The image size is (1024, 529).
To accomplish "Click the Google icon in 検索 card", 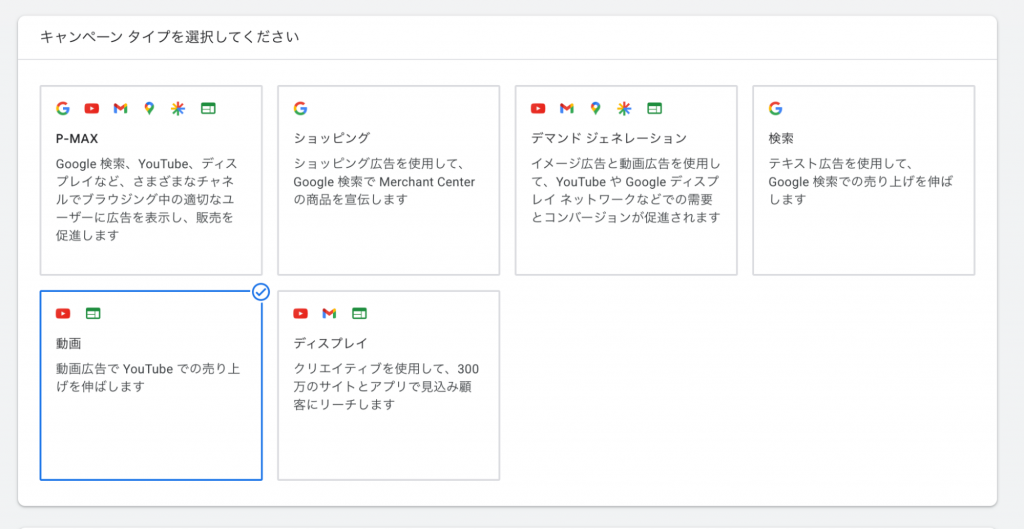I will (775, 108).
